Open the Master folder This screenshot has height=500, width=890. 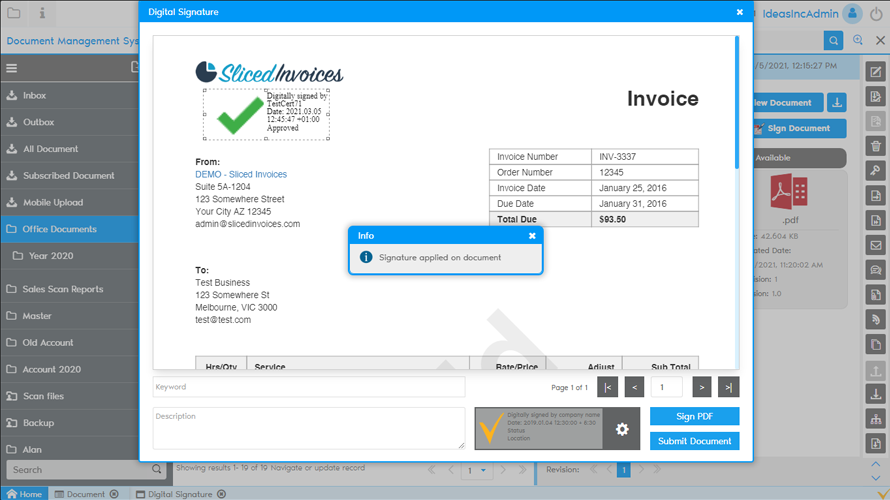click(x=69, y=316)
